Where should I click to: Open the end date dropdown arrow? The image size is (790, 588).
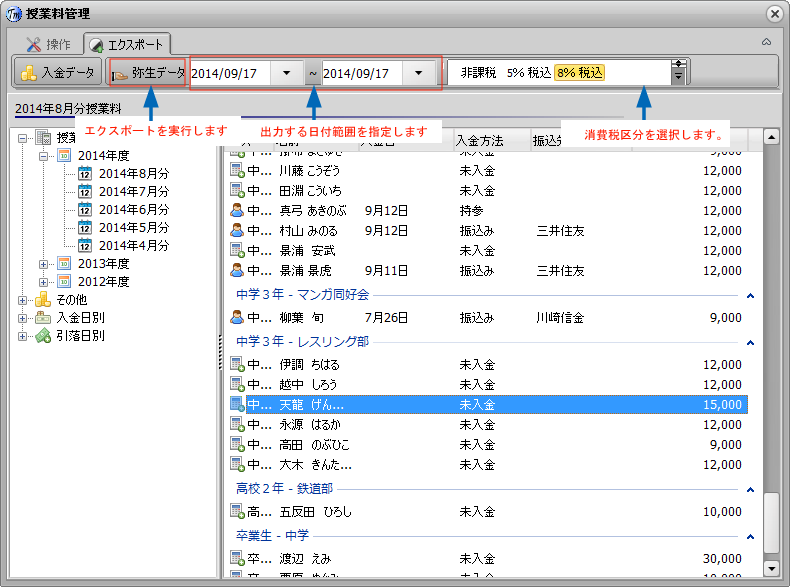(x=419, y=73)
